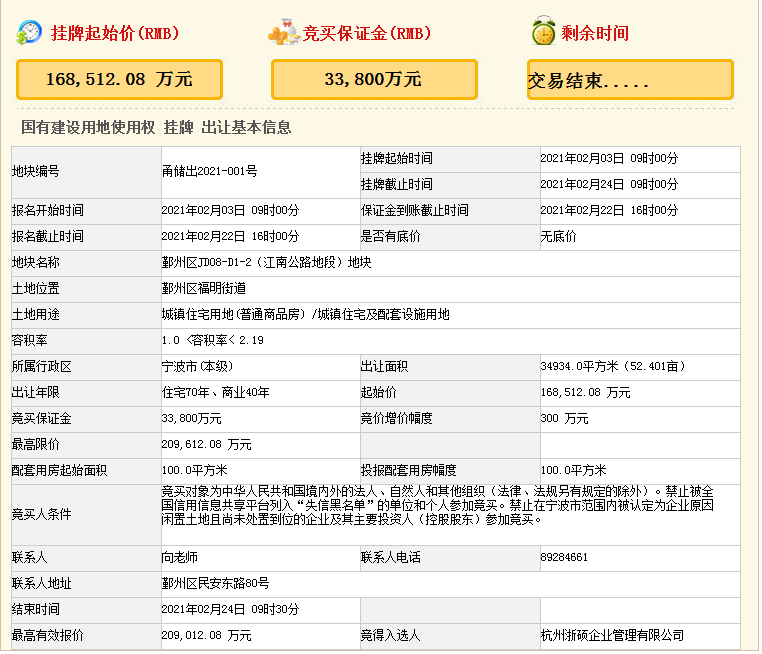Image resolution: width=762 pixels, height=654 pixels.
Task: Click the 投报配套用房幅度 label
Action: tap(409, 470)
